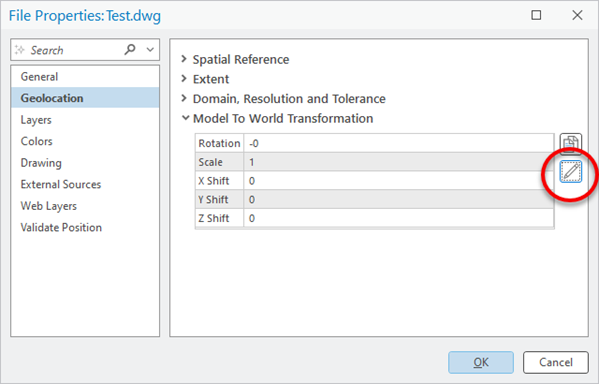Click the Scale value cell
Screen dimensions: 599x384
click(399, 162)
